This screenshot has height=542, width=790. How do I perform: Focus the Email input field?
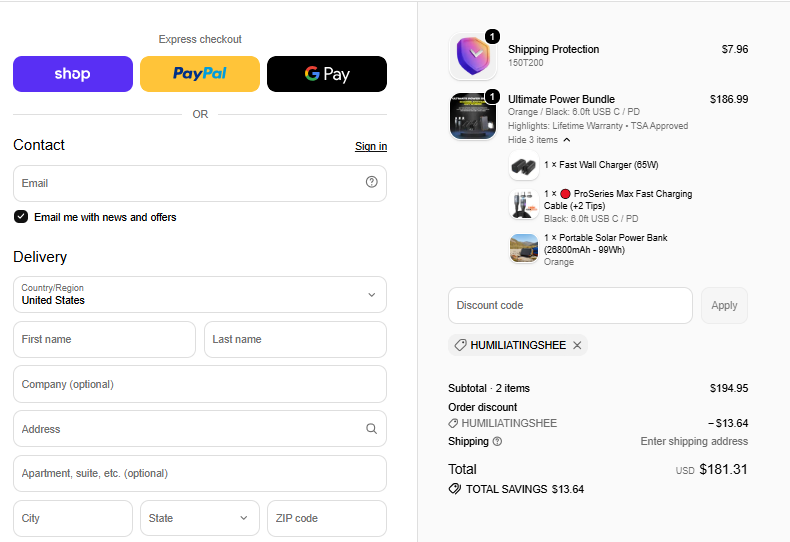[x=200, y=183]
